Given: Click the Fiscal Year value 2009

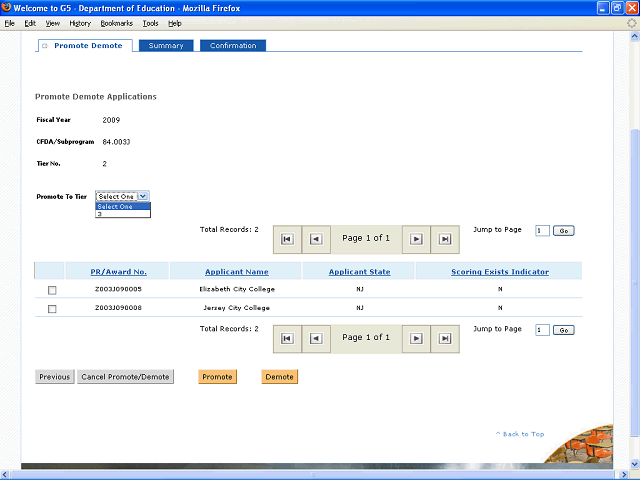Looking at the screenshot, I should (111, 120).
